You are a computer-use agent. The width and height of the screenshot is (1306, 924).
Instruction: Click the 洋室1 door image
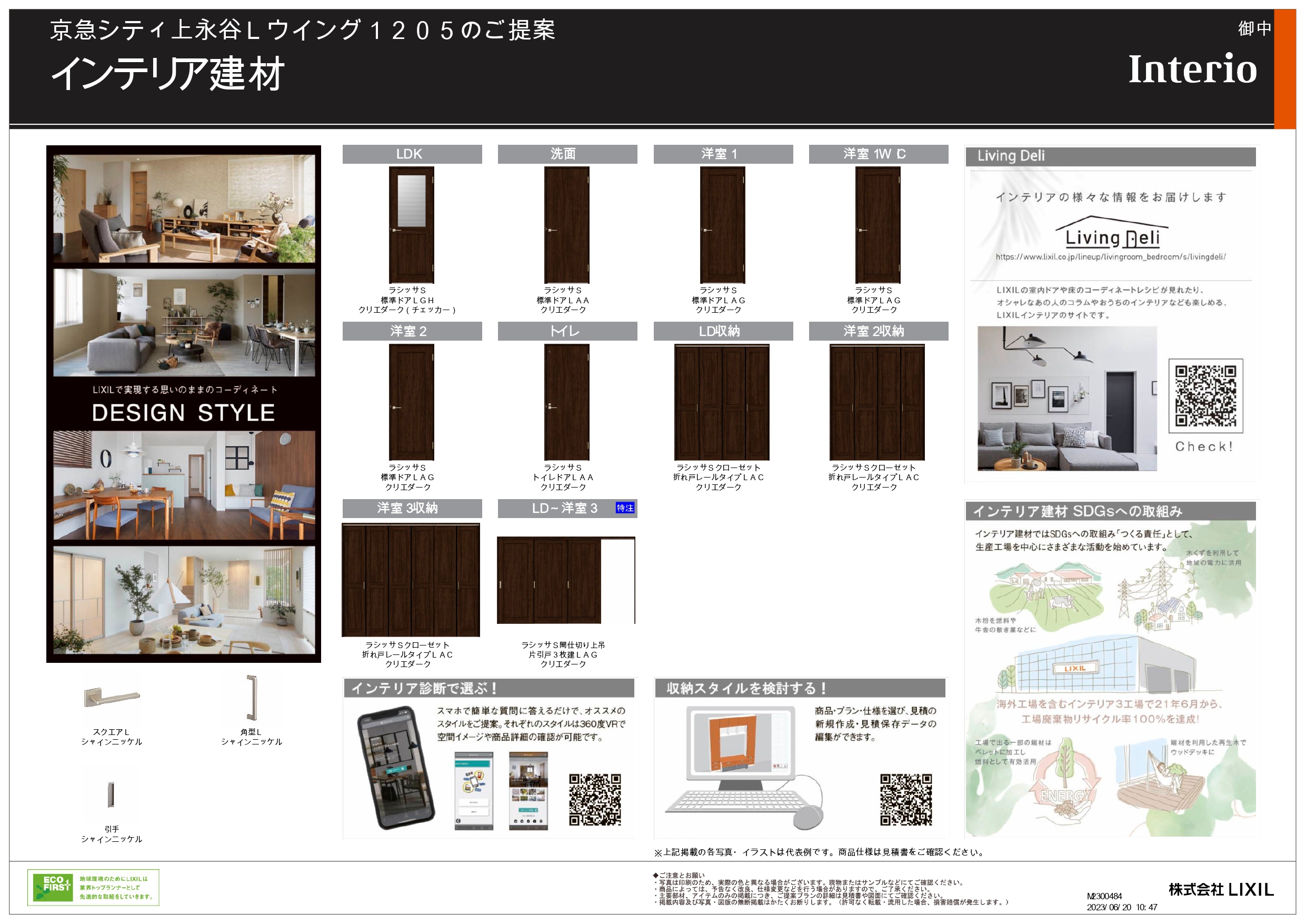722,225
